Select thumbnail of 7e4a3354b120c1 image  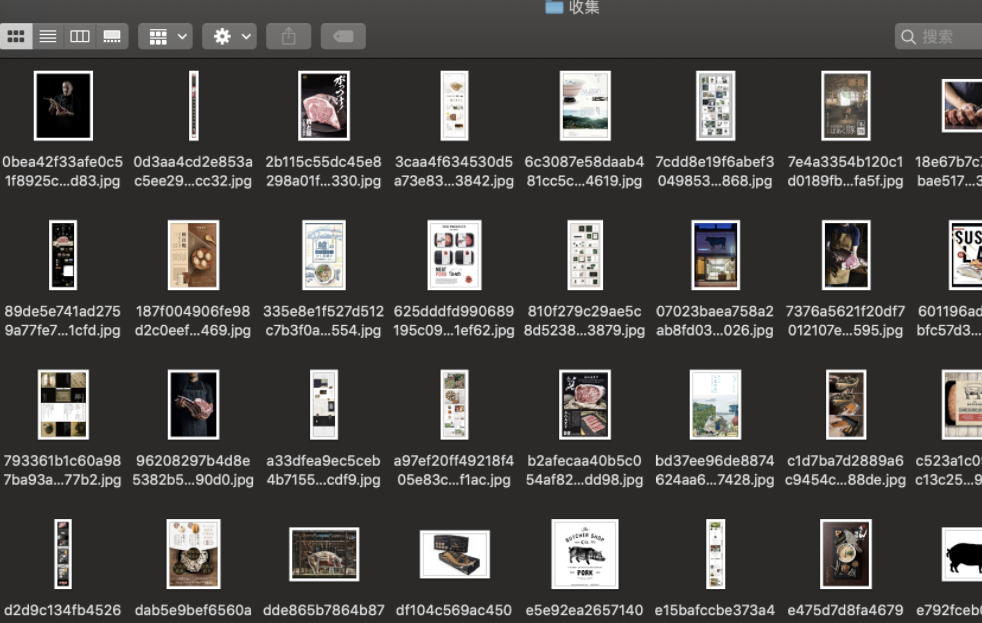pyautogui.click(x=845, y=105)
